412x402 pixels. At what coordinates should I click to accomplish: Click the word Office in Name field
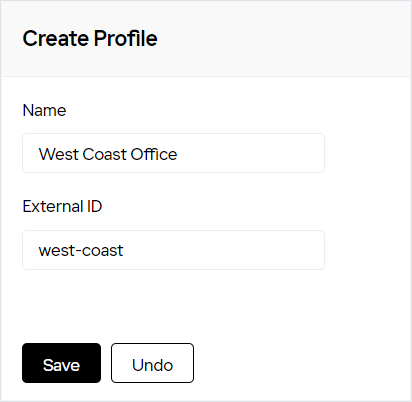tap(154, 154)
